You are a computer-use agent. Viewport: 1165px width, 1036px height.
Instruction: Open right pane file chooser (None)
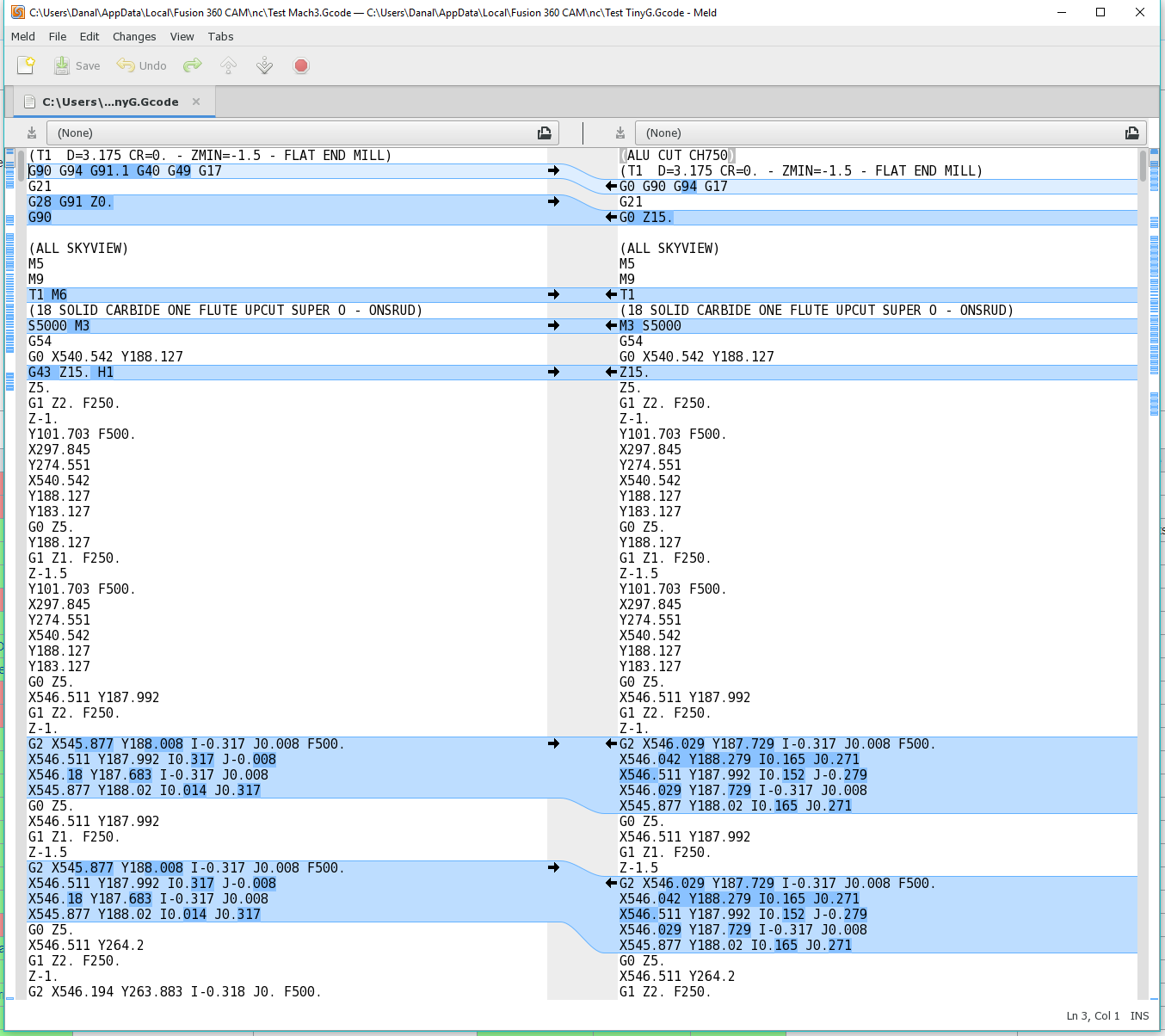tap(891, 133)
